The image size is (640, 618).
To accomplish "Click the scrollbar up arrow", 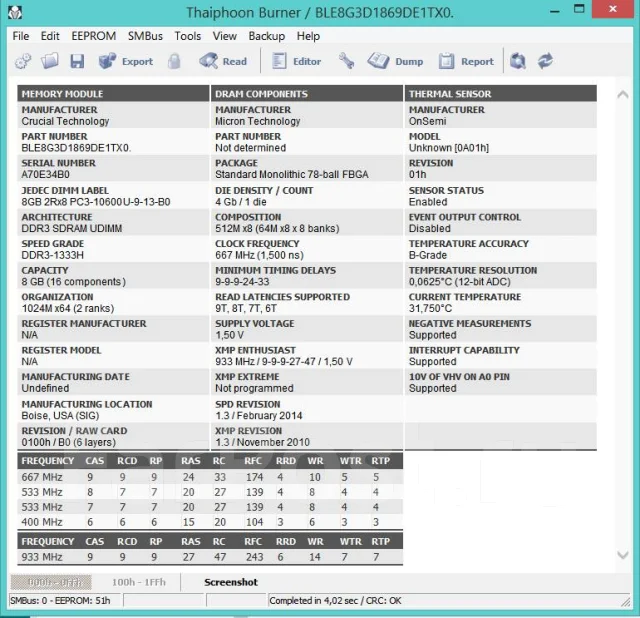I will (x=623, y=95).
